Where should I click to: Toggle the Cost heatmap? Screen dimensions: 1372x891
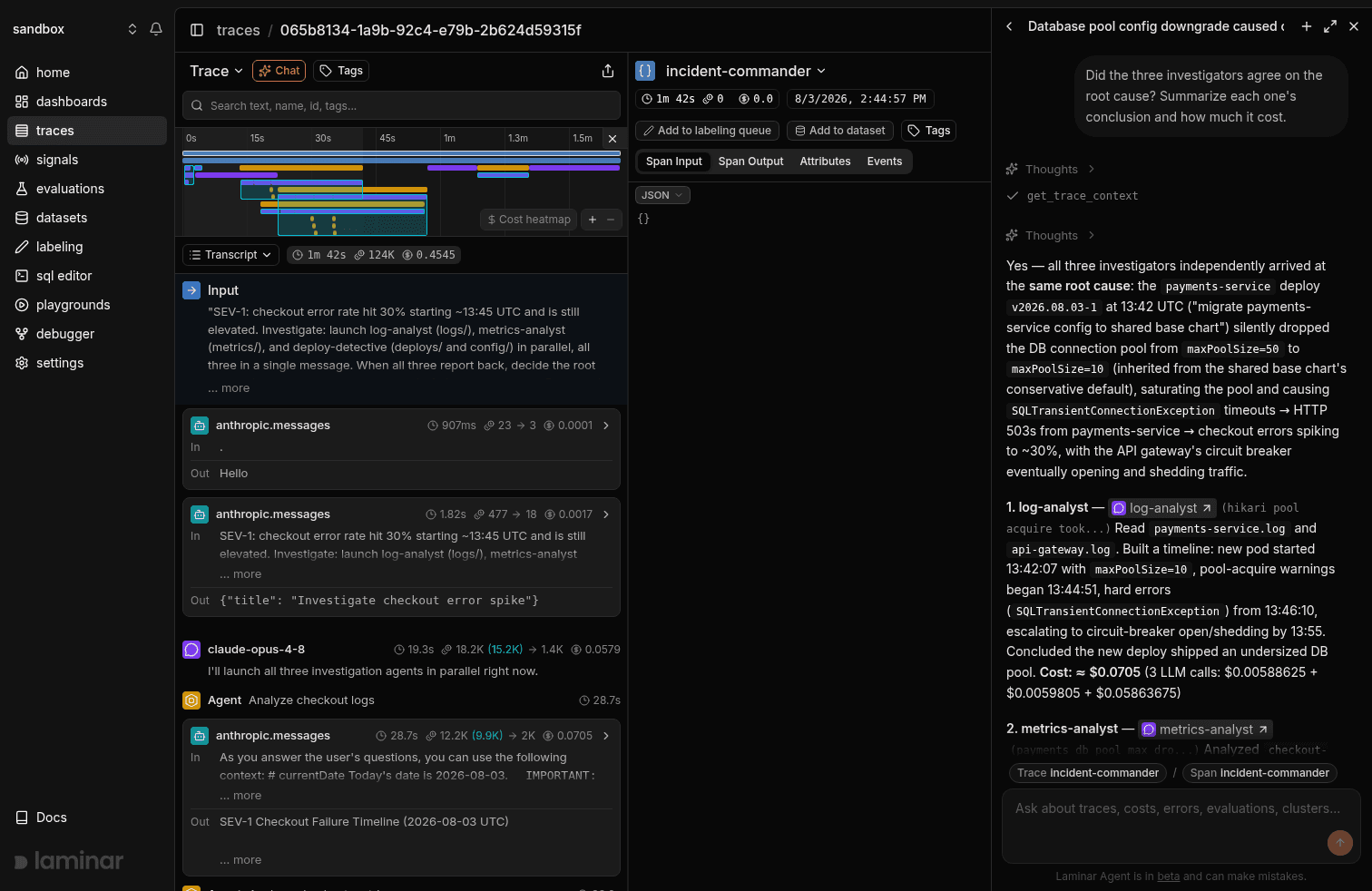tap(529, 220)
